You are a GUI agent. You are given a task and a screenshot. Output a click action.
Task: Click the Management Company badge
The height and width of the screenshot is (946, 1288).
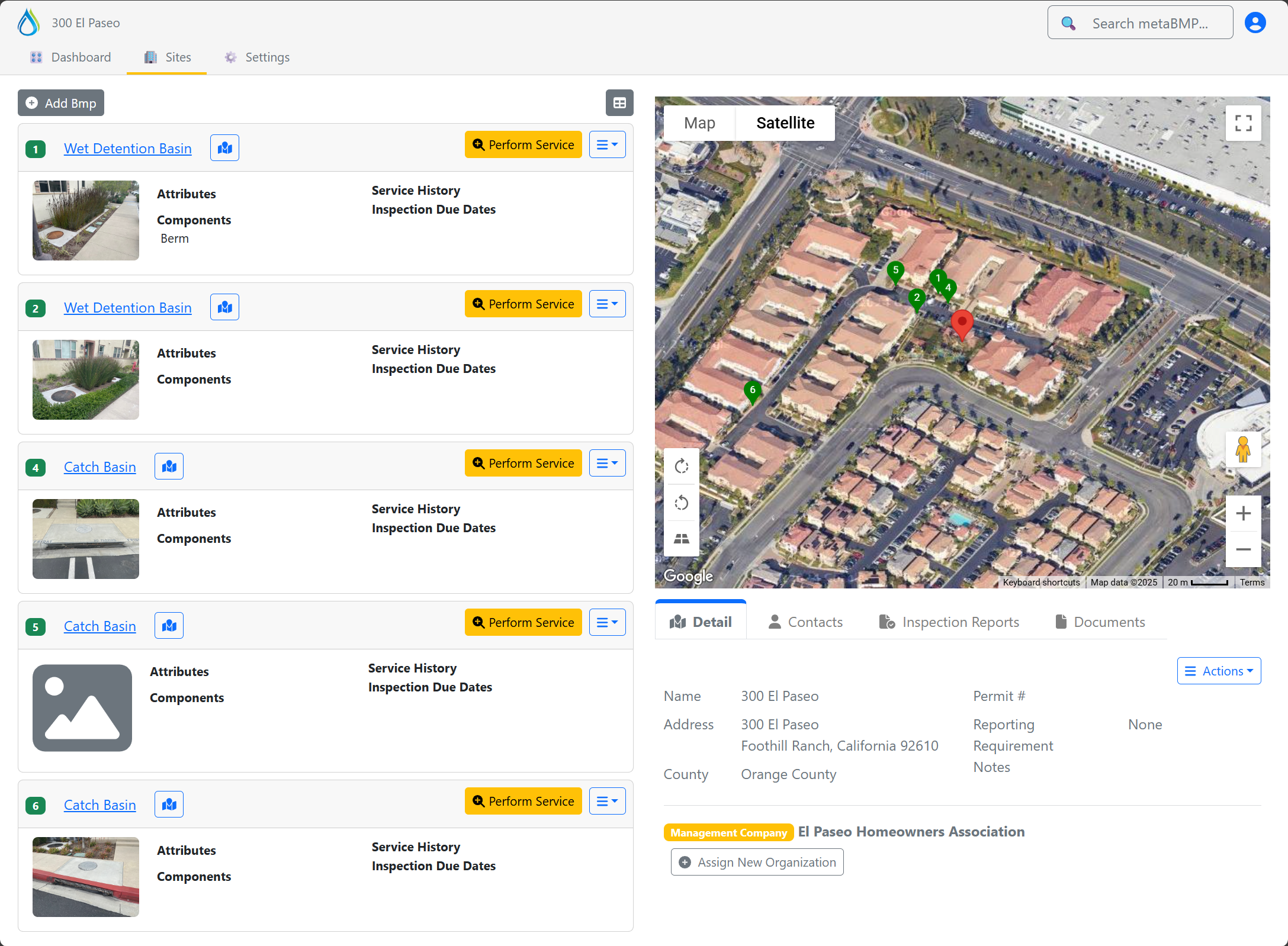click(728, 832)
